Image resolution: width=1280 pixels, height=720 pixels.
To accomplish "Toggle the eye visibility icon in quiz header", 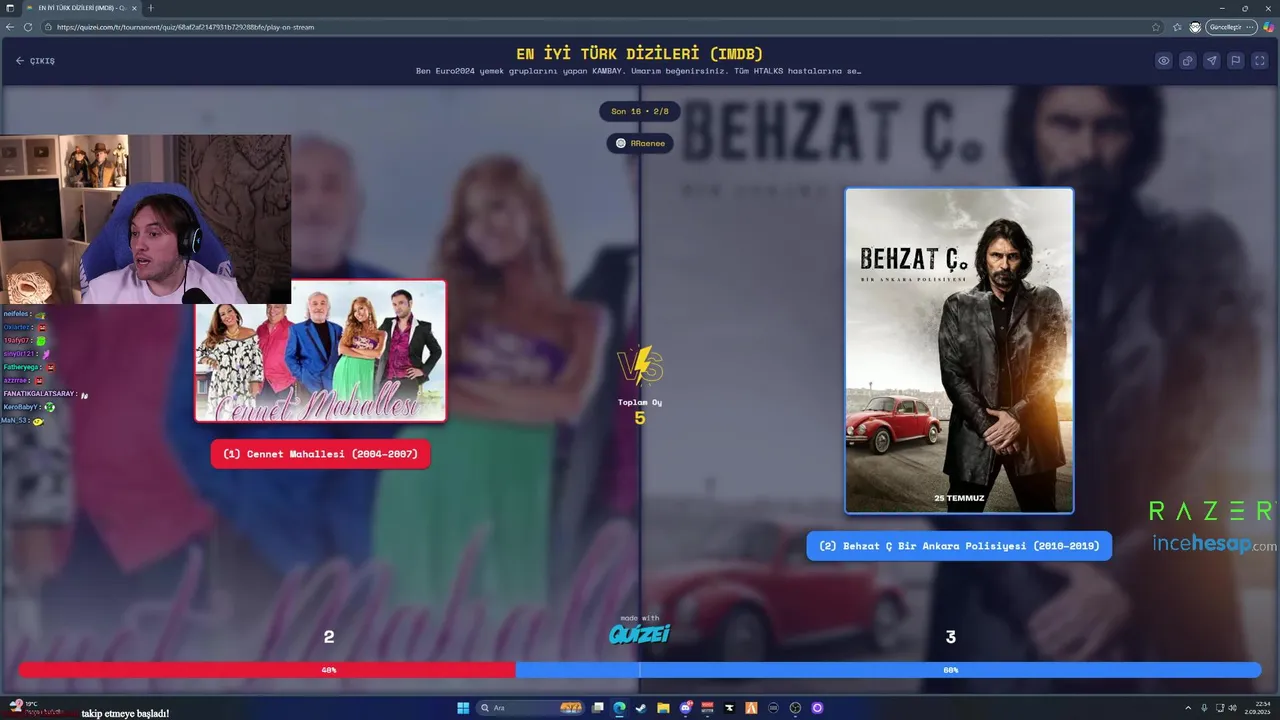I will pos(1164,61).
